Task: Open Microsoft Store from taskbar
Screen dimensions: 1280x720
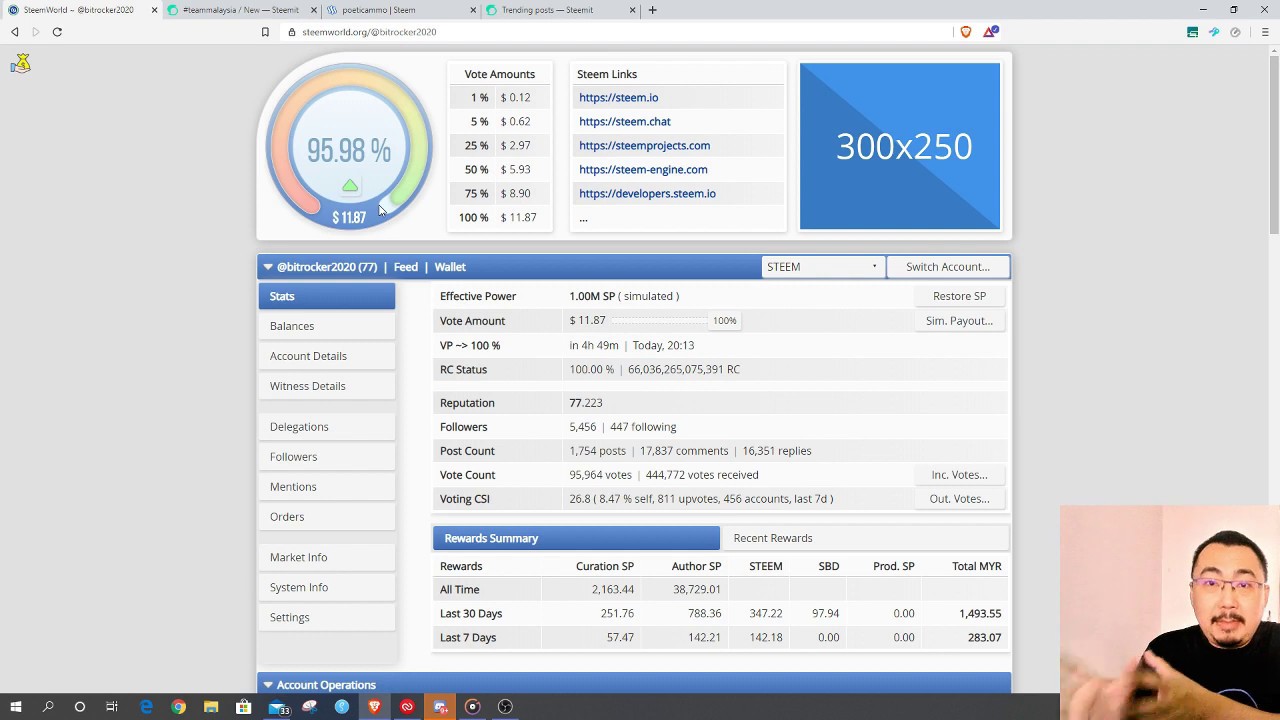Action: [243, 707]
